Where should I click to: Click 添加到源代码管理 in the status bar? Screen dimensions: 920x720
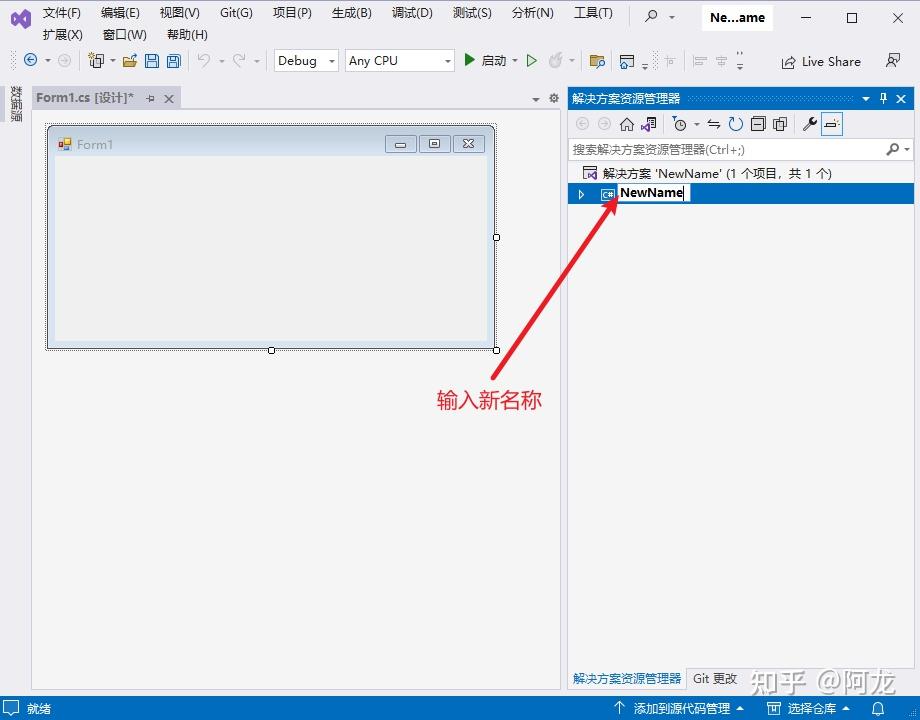683,708
